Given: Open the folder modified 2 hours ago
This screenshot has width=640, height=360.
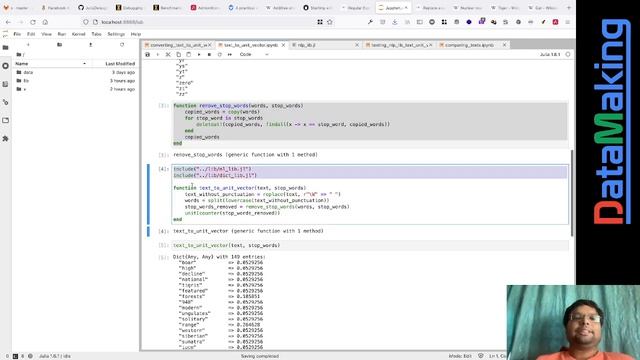Looking at the screenshot, I should 75,89.
